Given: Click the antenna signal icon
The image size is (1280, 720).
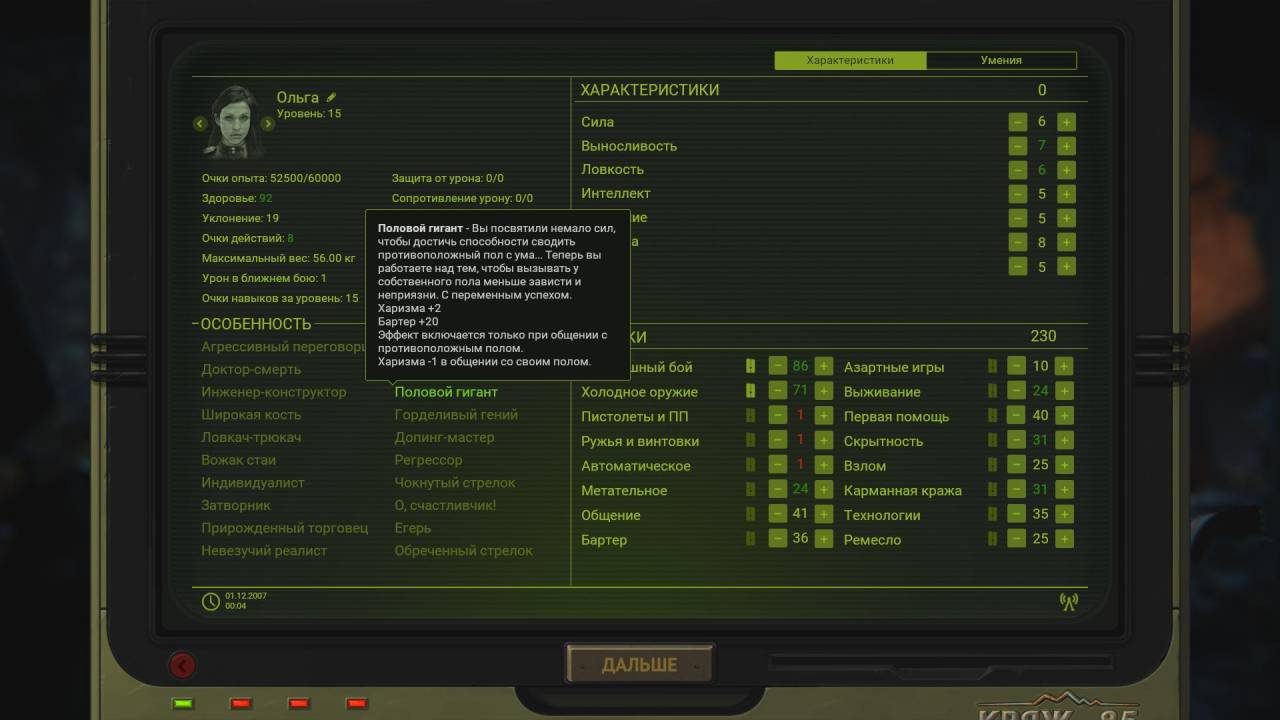Looking at the screenshot, I should tap(1068, 601).
